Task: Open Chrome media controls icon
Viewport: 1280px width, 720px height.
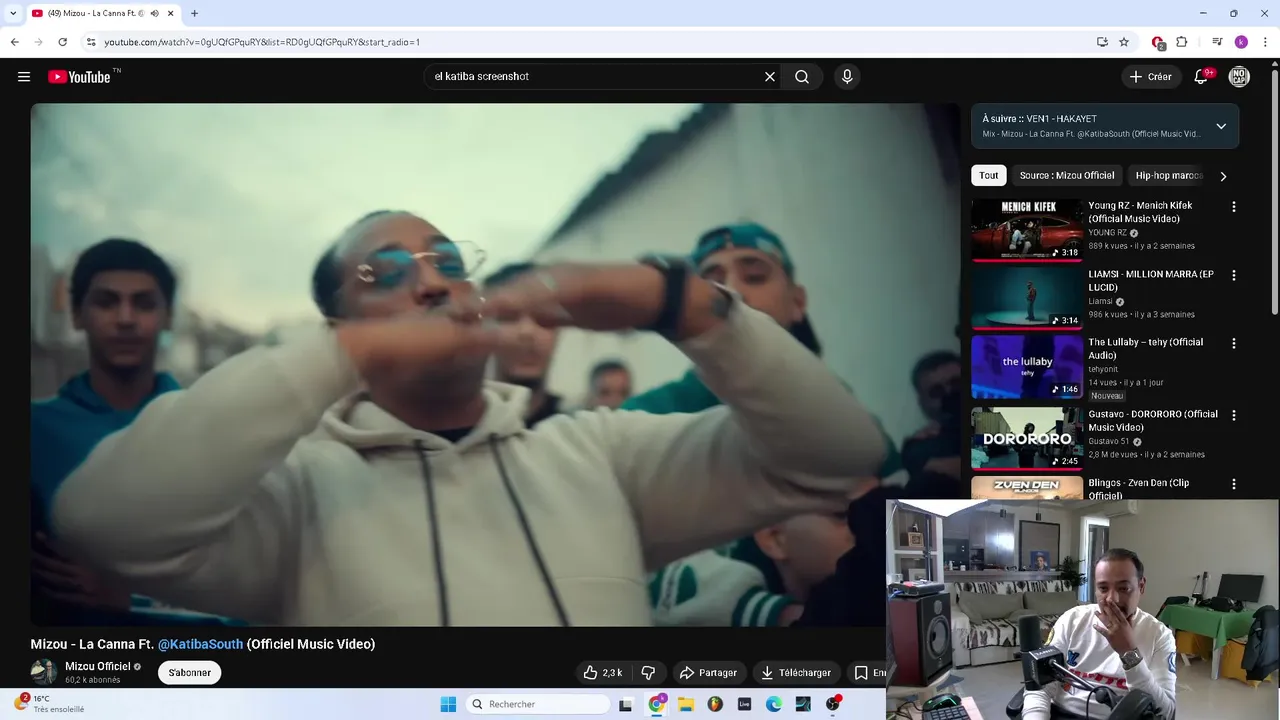Action: [x=1217, y=42]
